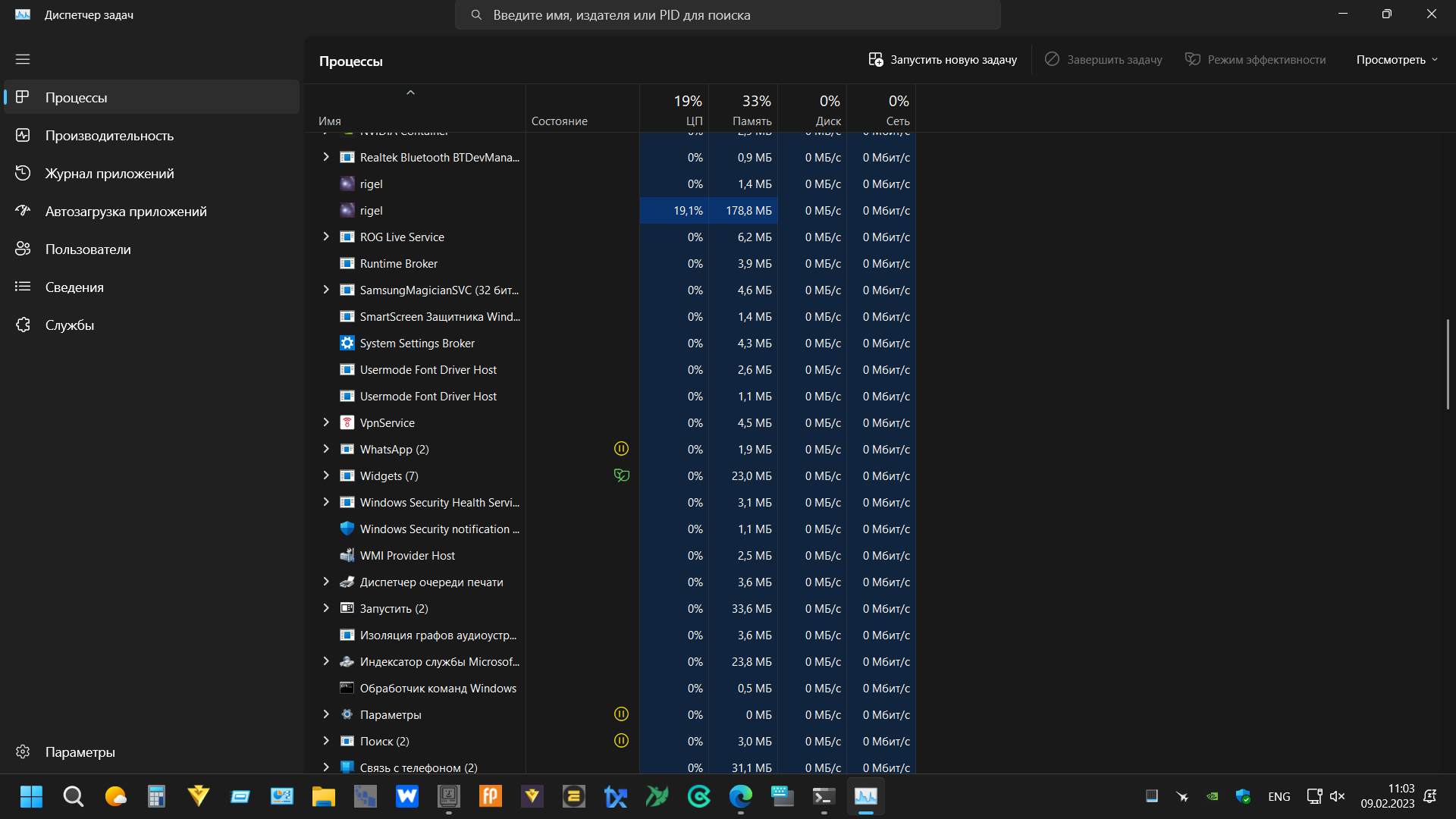This screenshot has height=819, width=1456.
Task: Click the pause indicator next to Поиск
Action: [x=621, y=740]
